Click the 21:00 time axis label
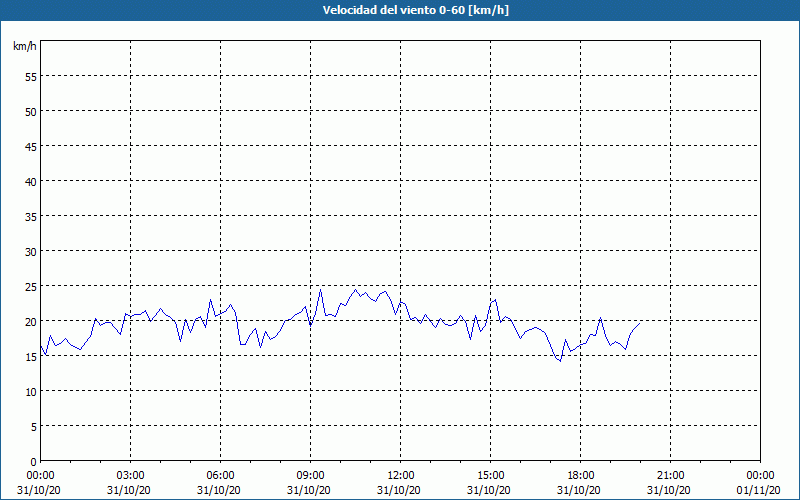The height and width of the screenshot is (500, 800). (x=670, y=476)
